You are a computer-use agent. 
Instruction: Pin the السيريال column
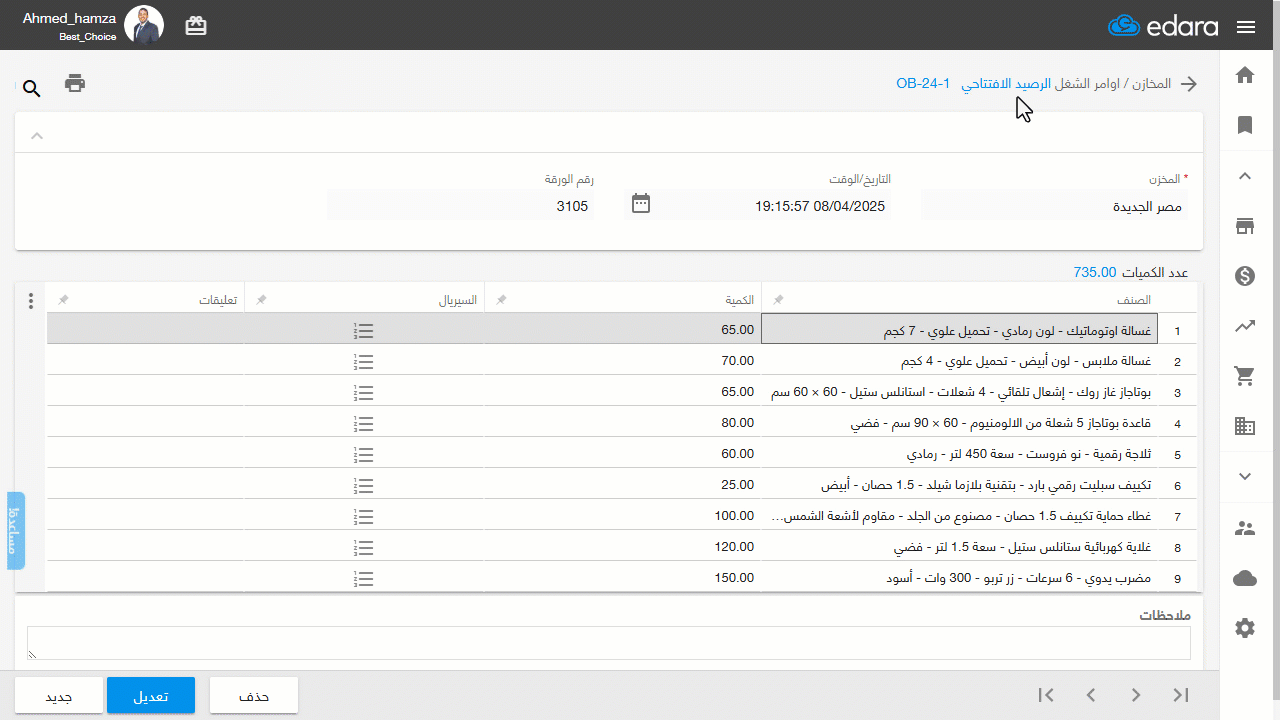tap(262, 300)
